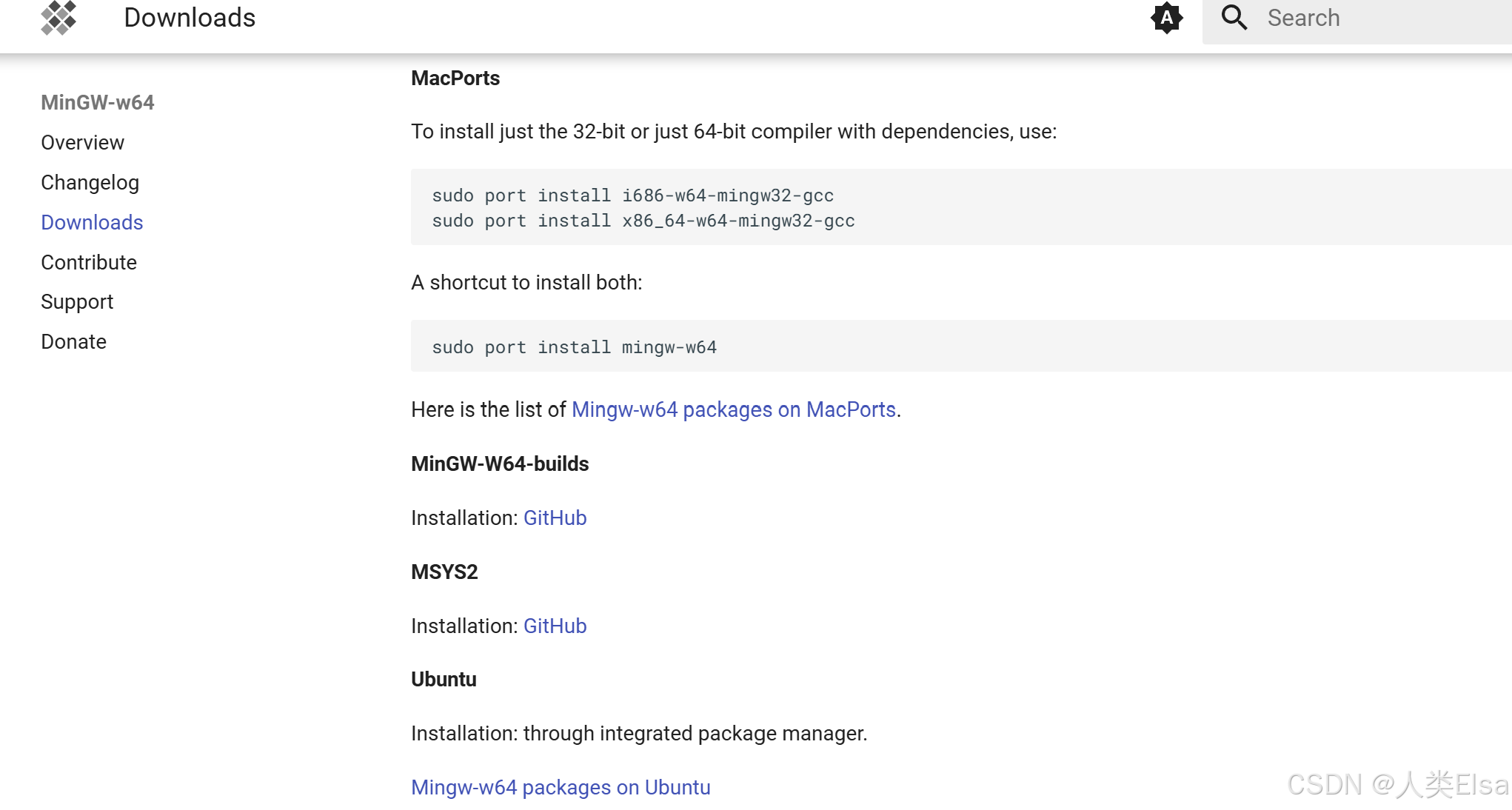
Task: Open Mingw-w64 packages on Ubuntu link
Action: pos(561,787)
